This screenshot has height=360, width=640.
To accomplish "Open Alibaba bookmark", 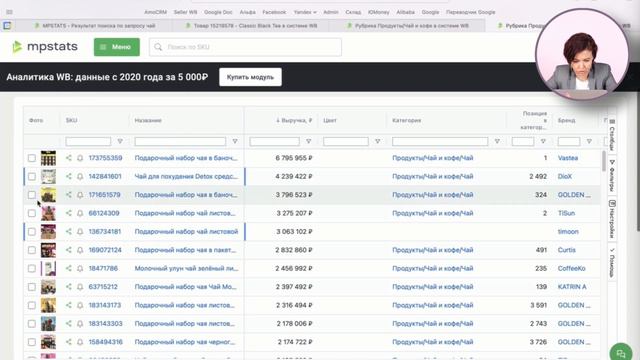I will coord(405,12).
